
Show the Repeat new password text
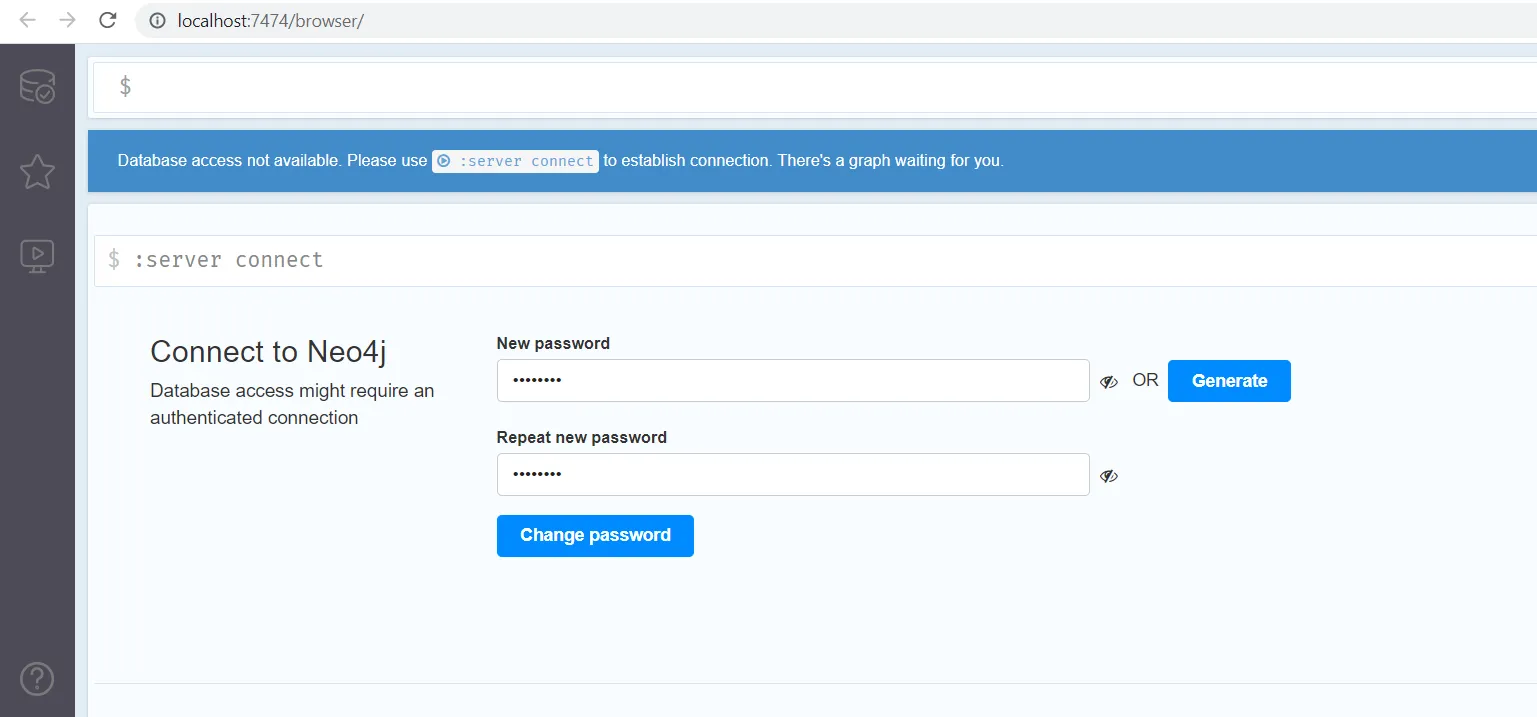[x=1108, y=475]
